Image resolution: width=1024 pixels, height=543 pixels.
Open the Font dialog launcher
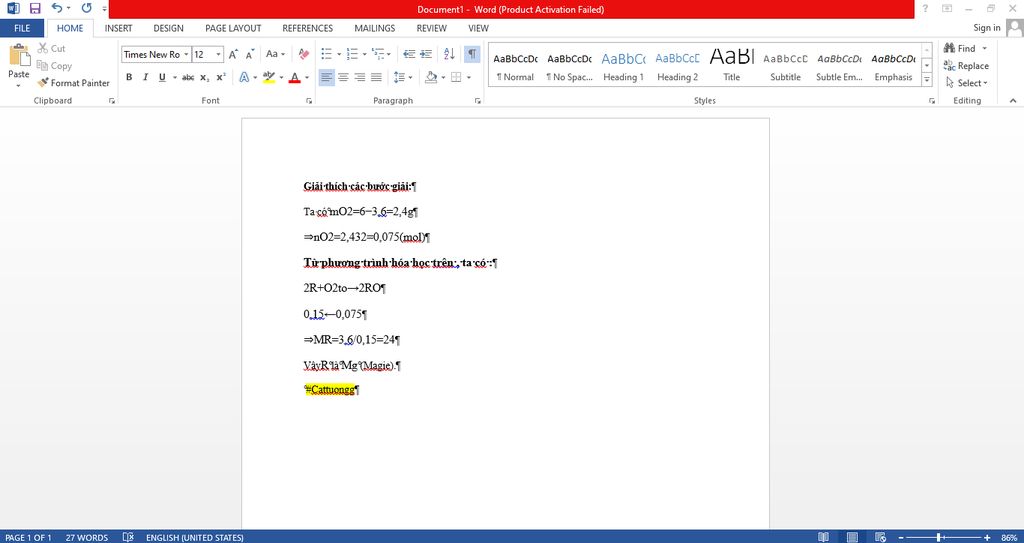coord(308,101)
